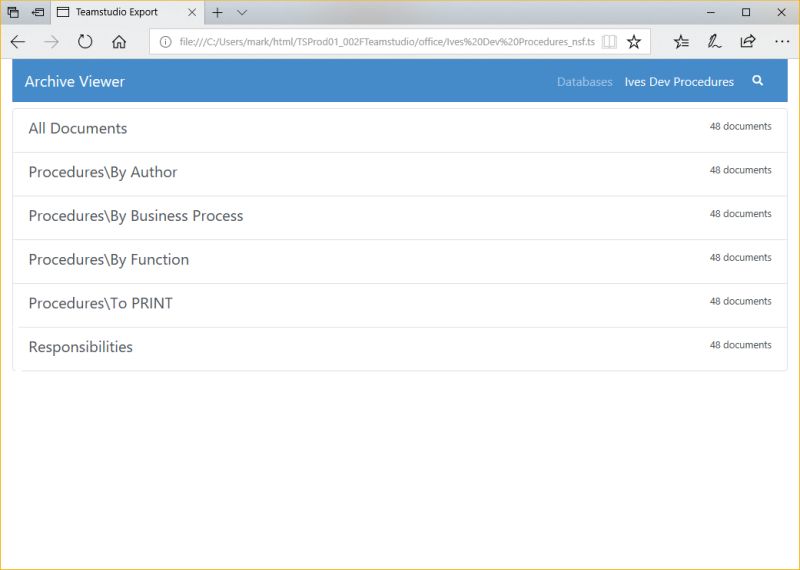Open the All Documents view
This screenshot has height=570, width=800.
pyautogui.click(x=400, y=130)
